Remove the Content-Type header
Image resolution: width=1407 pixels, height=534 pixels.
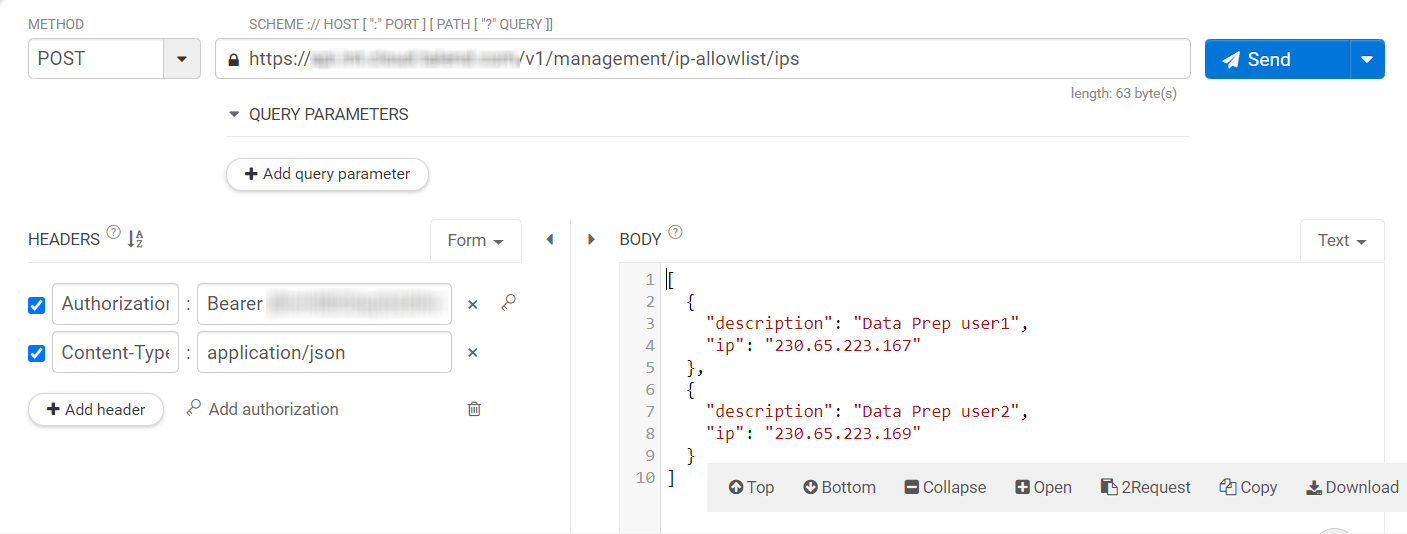click(x=473, y=352)
